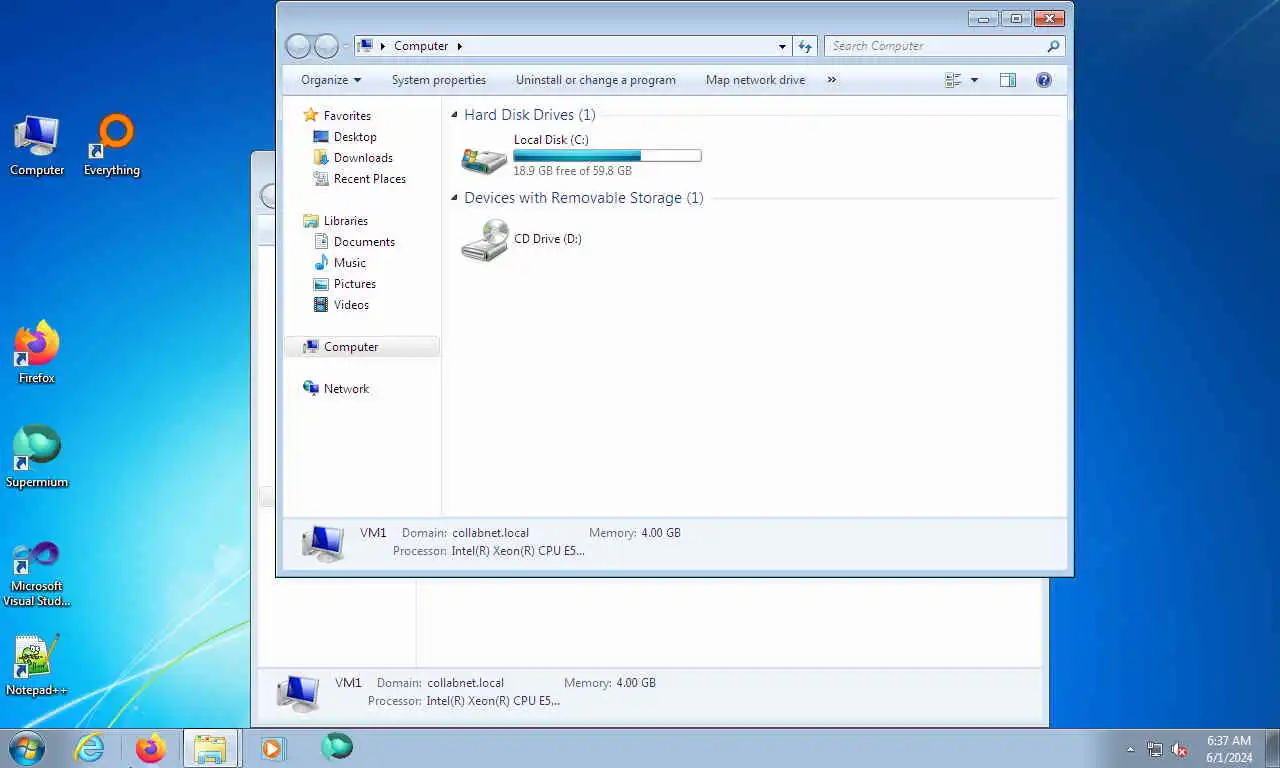1280x768 pixels.
Task: Expand the arrow after Computer in address bar
Action: (460, 46)
